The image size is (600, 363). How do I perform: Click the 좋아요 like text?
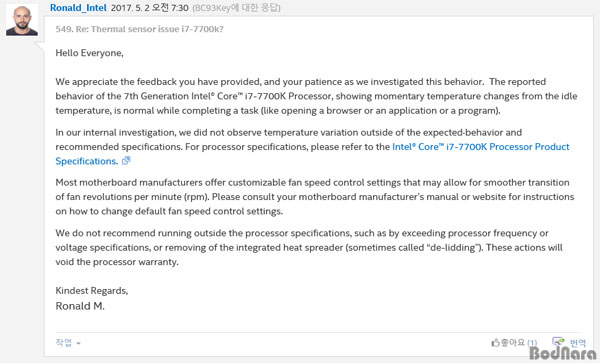point(513,342)
